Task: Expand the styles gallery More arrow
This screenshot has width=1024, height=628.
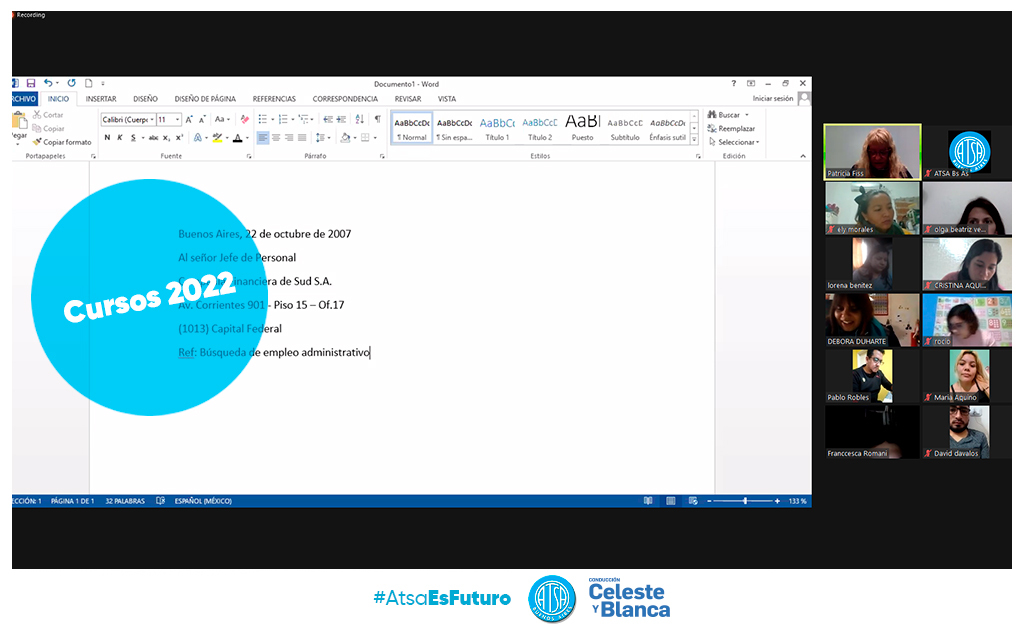Action: (x=694, y=139)
